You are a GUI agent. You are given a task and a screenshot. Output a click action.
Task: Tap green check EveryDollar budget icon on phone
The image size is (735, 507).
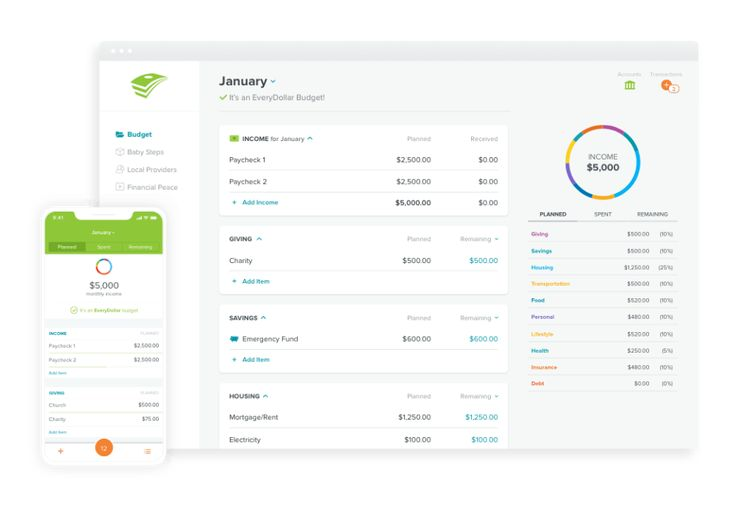[x=74, y=310]
